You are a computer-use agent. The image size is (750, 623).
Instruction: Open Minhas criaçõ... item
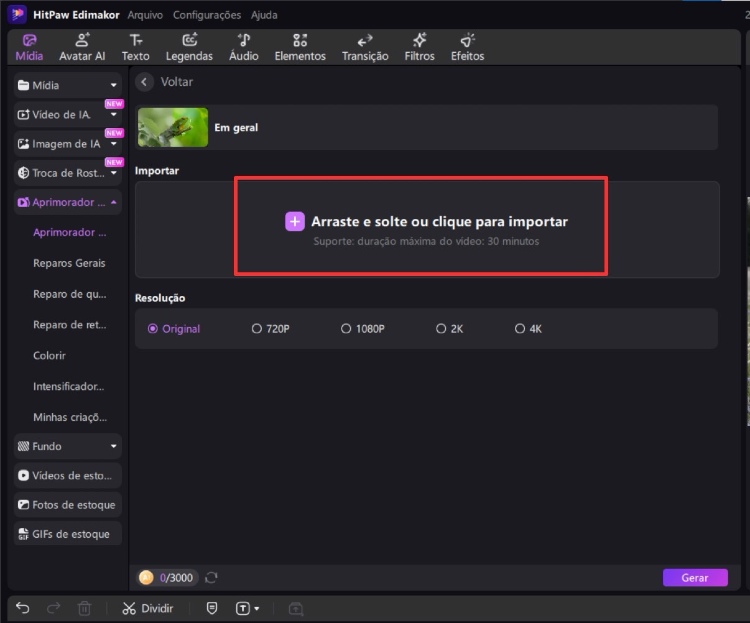(70, 417)
